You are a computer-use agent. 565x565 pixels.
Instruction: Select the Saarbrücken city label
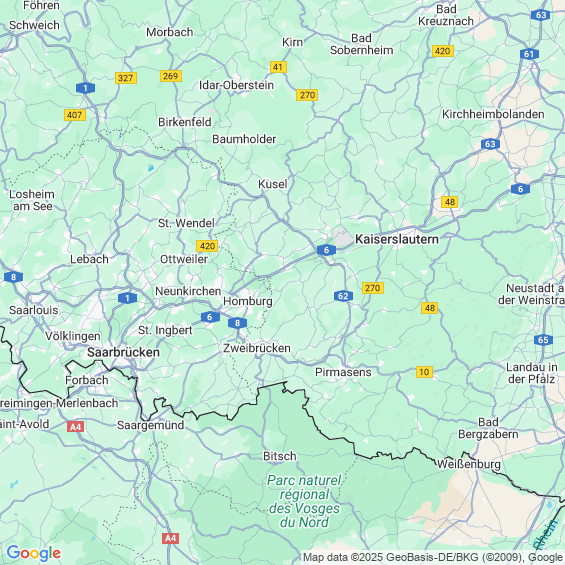pyautogui.click(x=124, y=352)
